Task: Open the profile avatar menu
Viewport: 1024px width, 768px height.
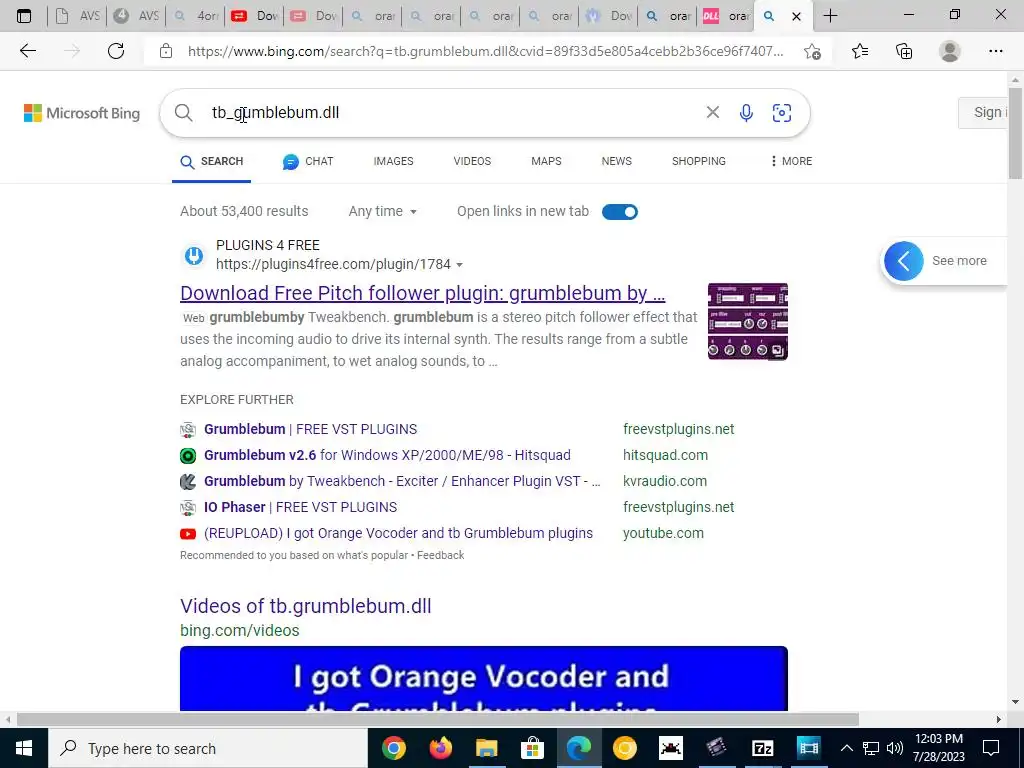Action: coord(950,51)
